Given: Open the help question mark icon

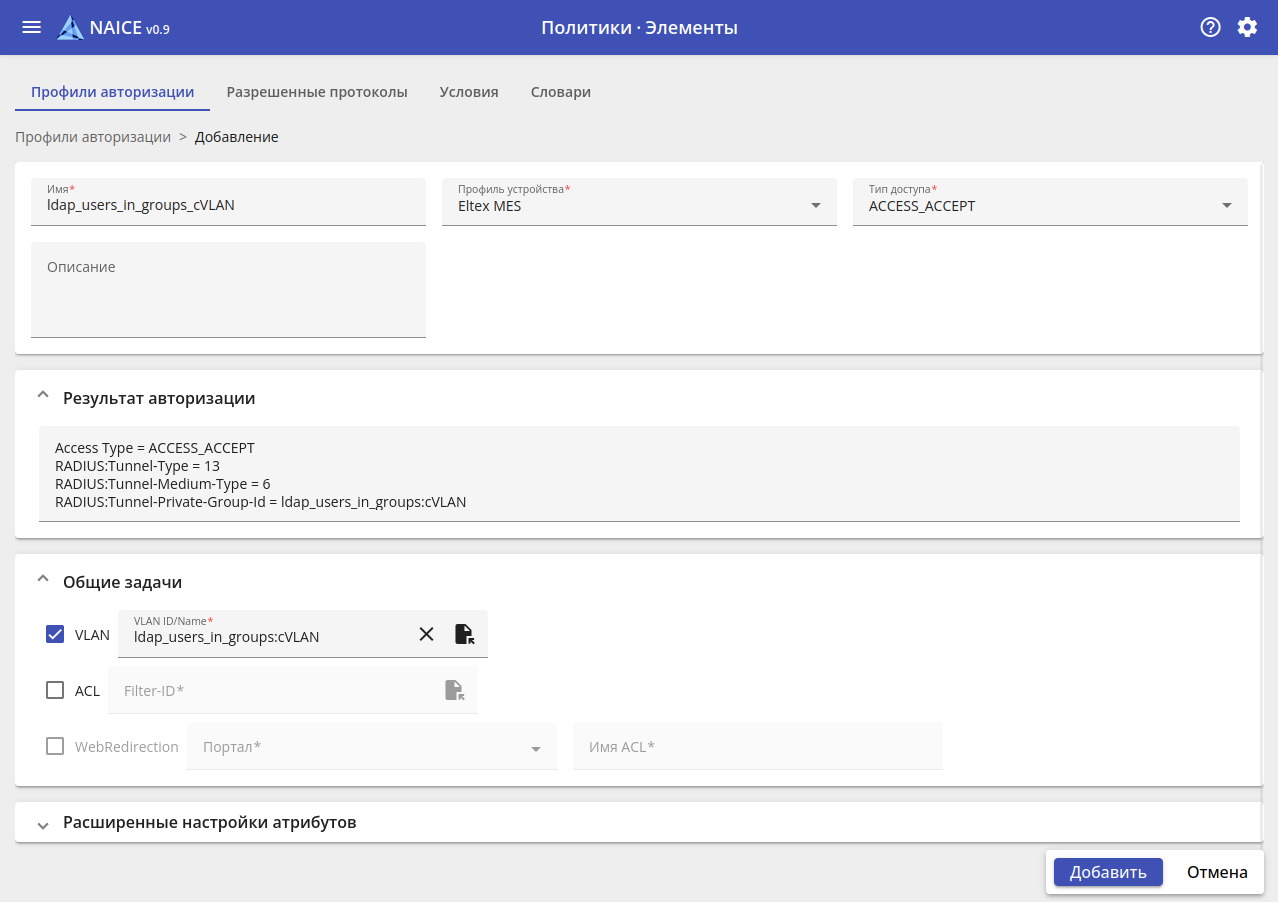Looking at the screenshot, I should [1210, 27].
